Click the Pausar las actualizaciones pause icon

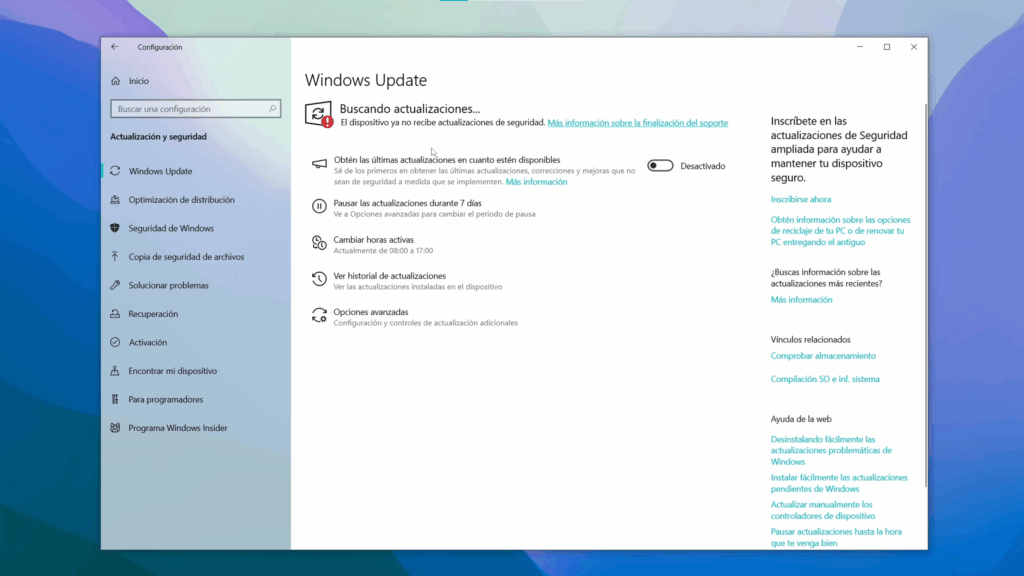tap(319, 207)
